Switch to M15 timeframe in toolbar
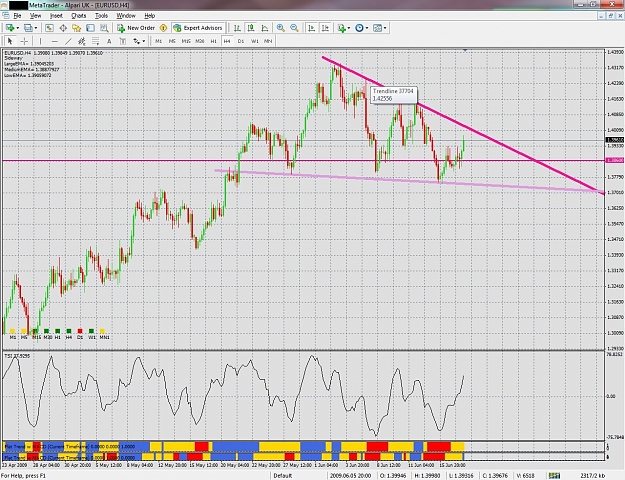Image resolution: width=625 pixels, height=480 pixels. (186, 41)
